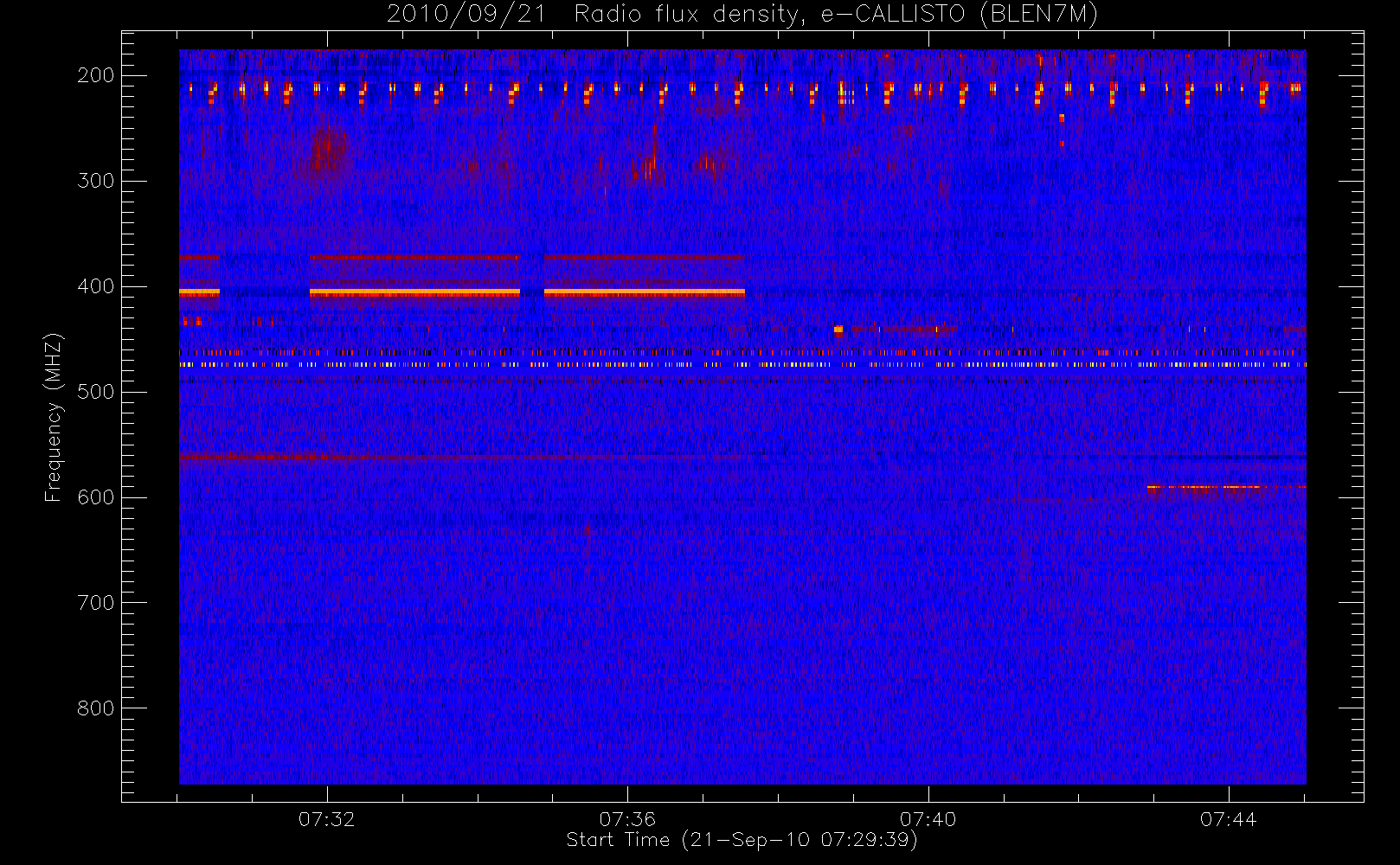Click the 07:36 time tick label

pos(627,819)
